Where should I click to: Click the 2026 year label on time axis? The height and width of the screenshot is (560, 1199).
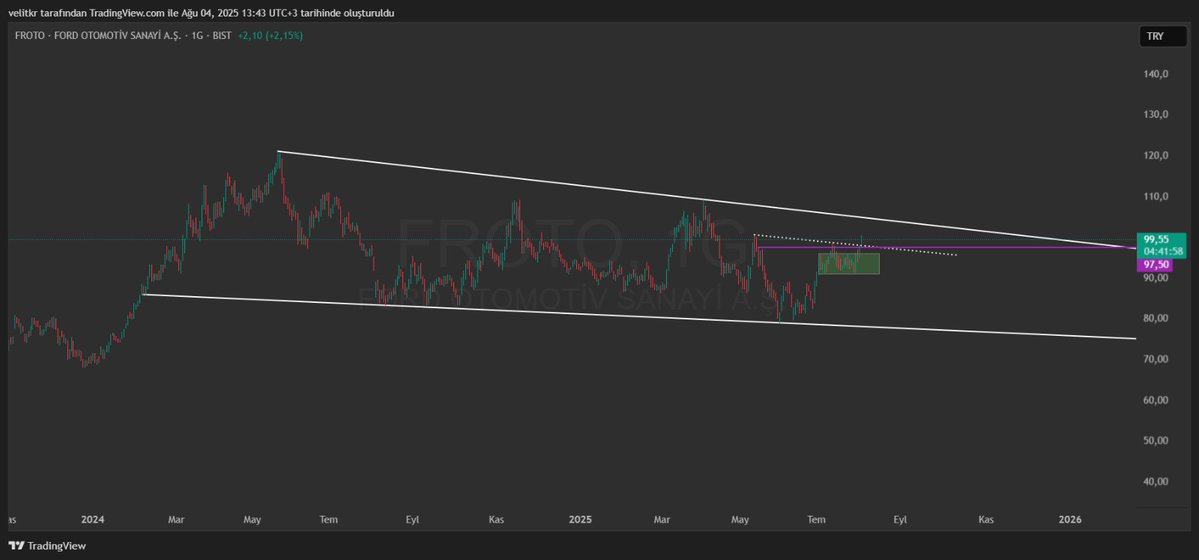click(1070, 519)
